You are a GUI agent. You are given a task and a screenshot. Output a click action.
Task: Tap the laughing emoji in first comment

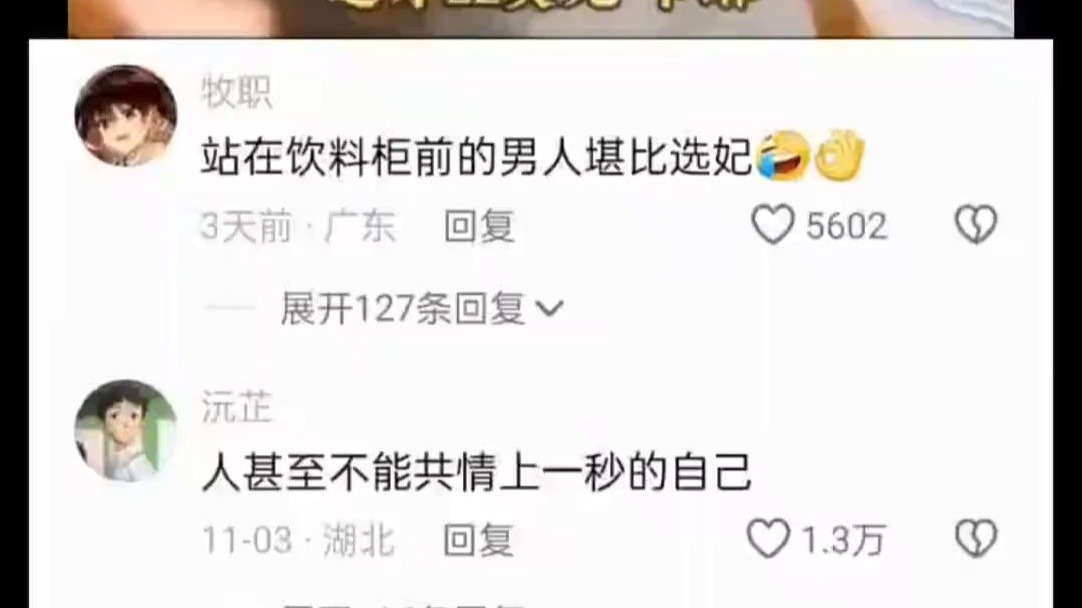click(783, 156)
